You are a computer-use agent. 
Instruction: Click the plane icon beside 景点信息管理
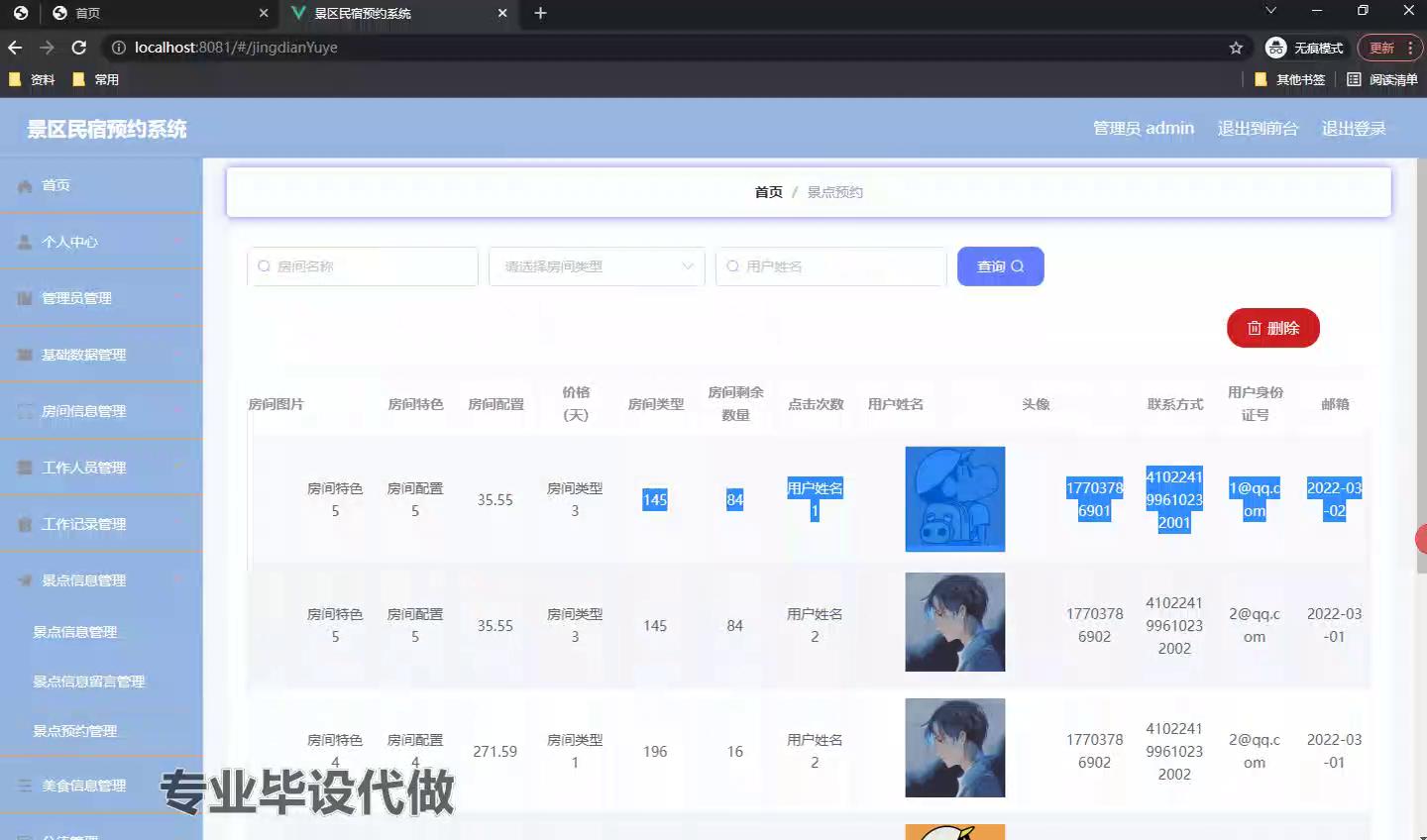pos(25,581)
